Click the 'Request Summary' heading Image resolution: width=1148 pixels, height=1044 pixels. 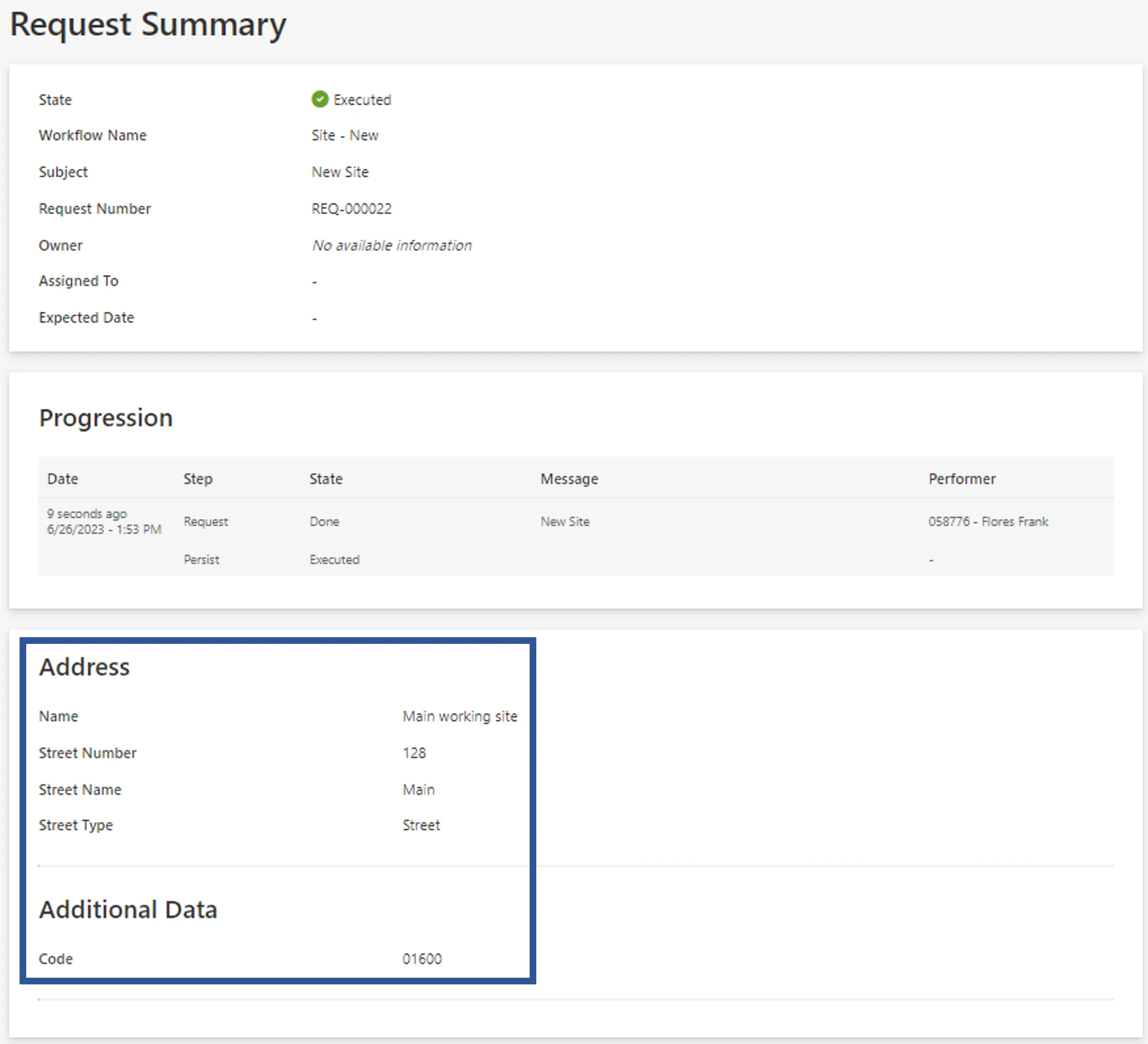pos(148,24)
